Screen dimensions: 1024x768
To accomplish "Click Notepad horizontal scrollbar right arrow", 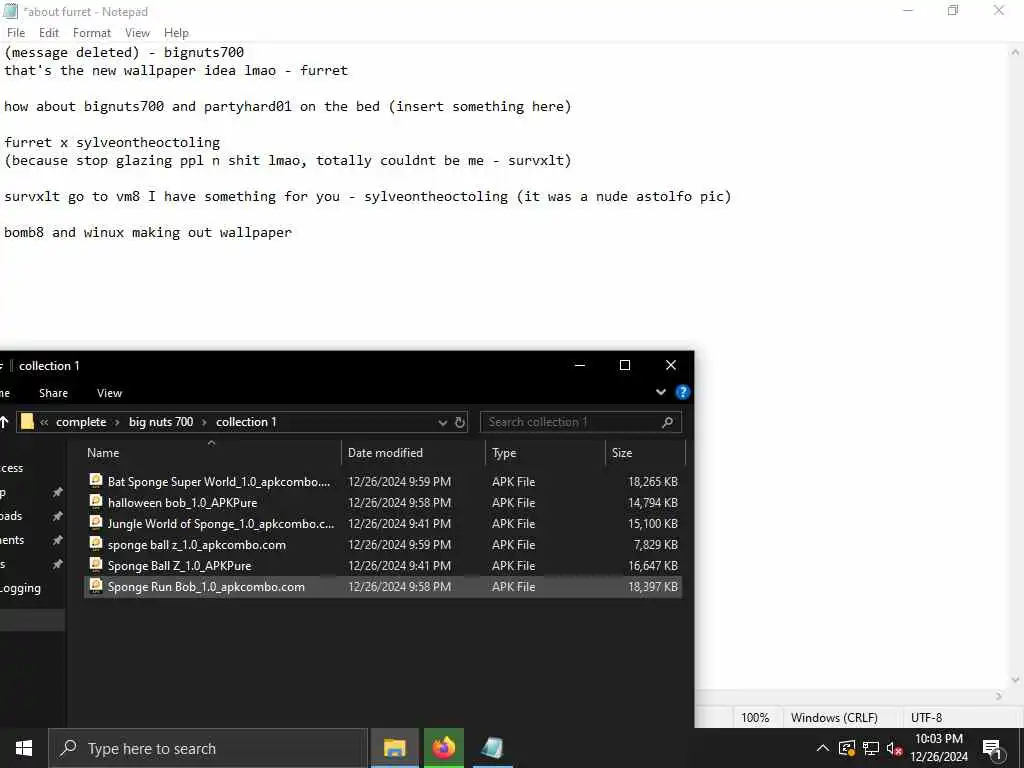I will [x=999, y=696].
